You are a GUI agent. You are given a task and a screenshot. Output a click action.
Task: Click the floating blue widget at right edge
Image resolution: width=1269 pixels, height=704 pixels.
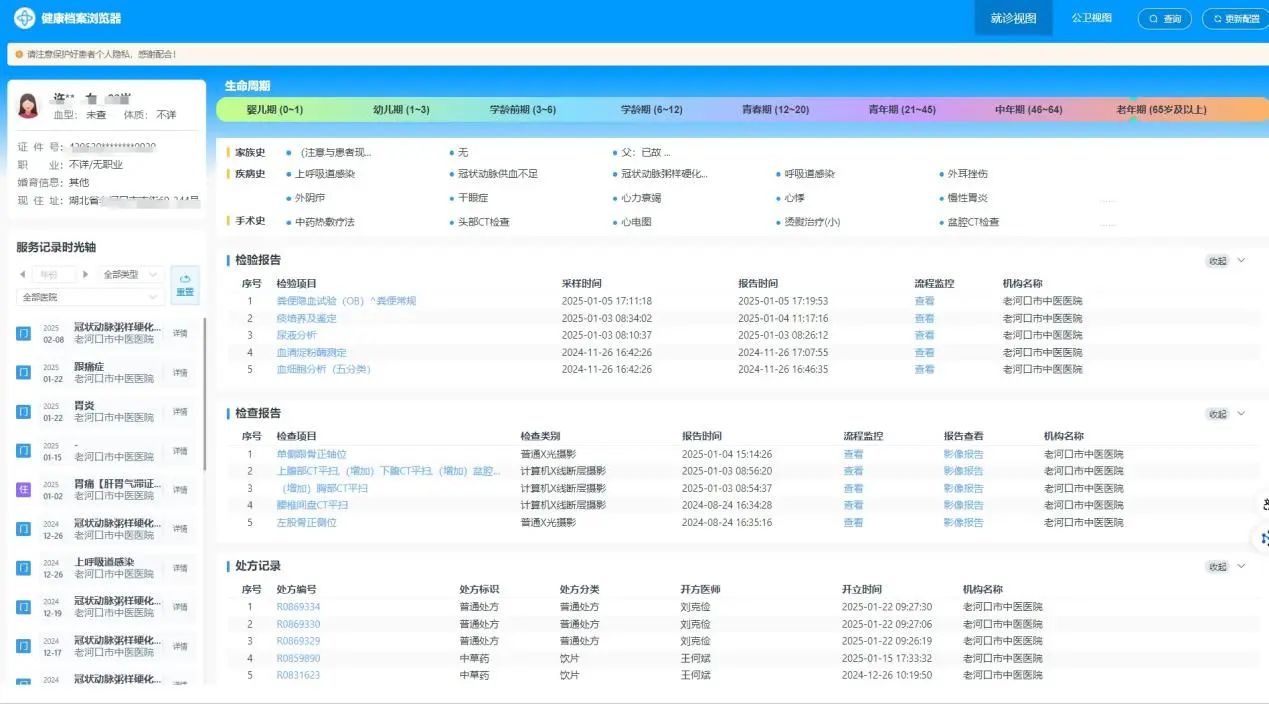[1262, 538]
